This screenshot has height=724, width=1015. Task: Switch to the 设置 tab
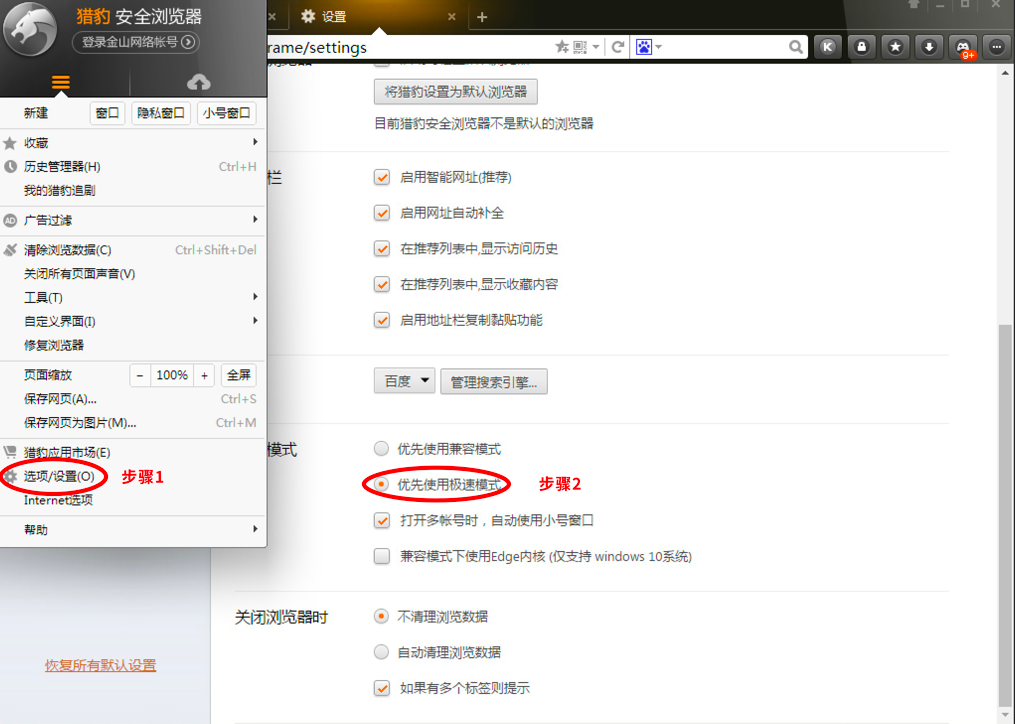click(x=378, y=17)
